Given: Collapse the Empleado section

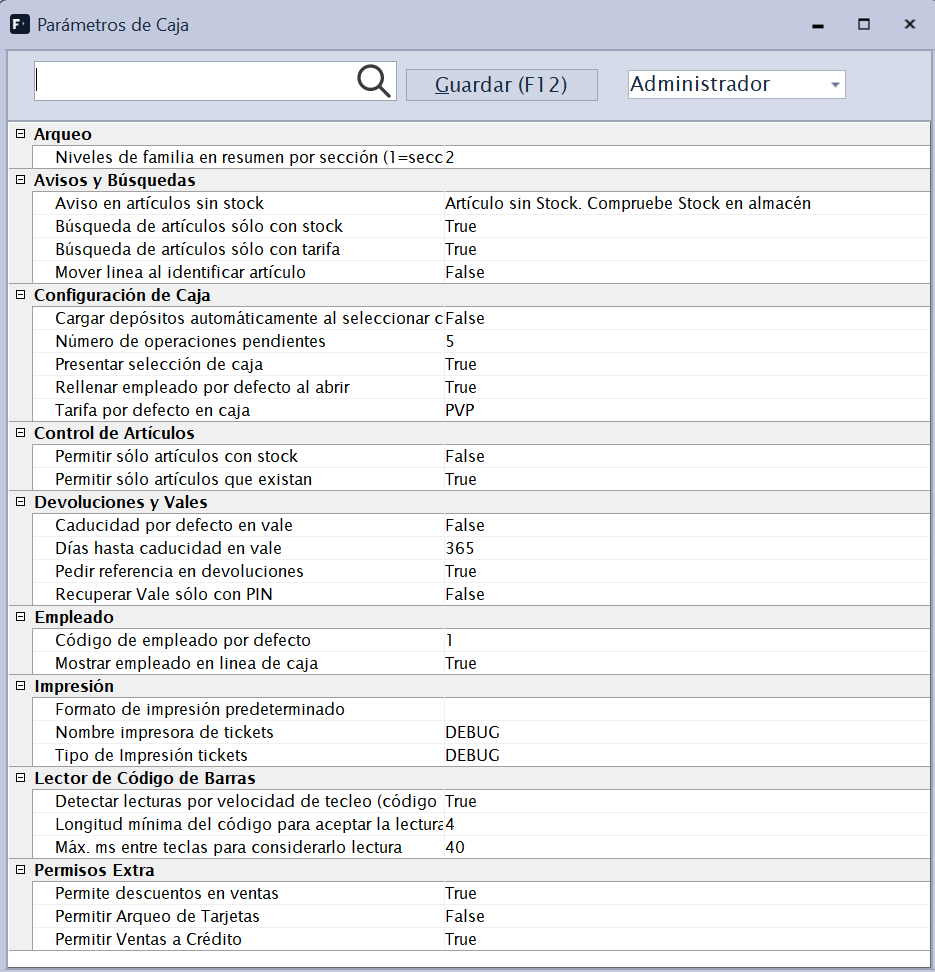Looking at the screenshot, I should pos(20,617).
